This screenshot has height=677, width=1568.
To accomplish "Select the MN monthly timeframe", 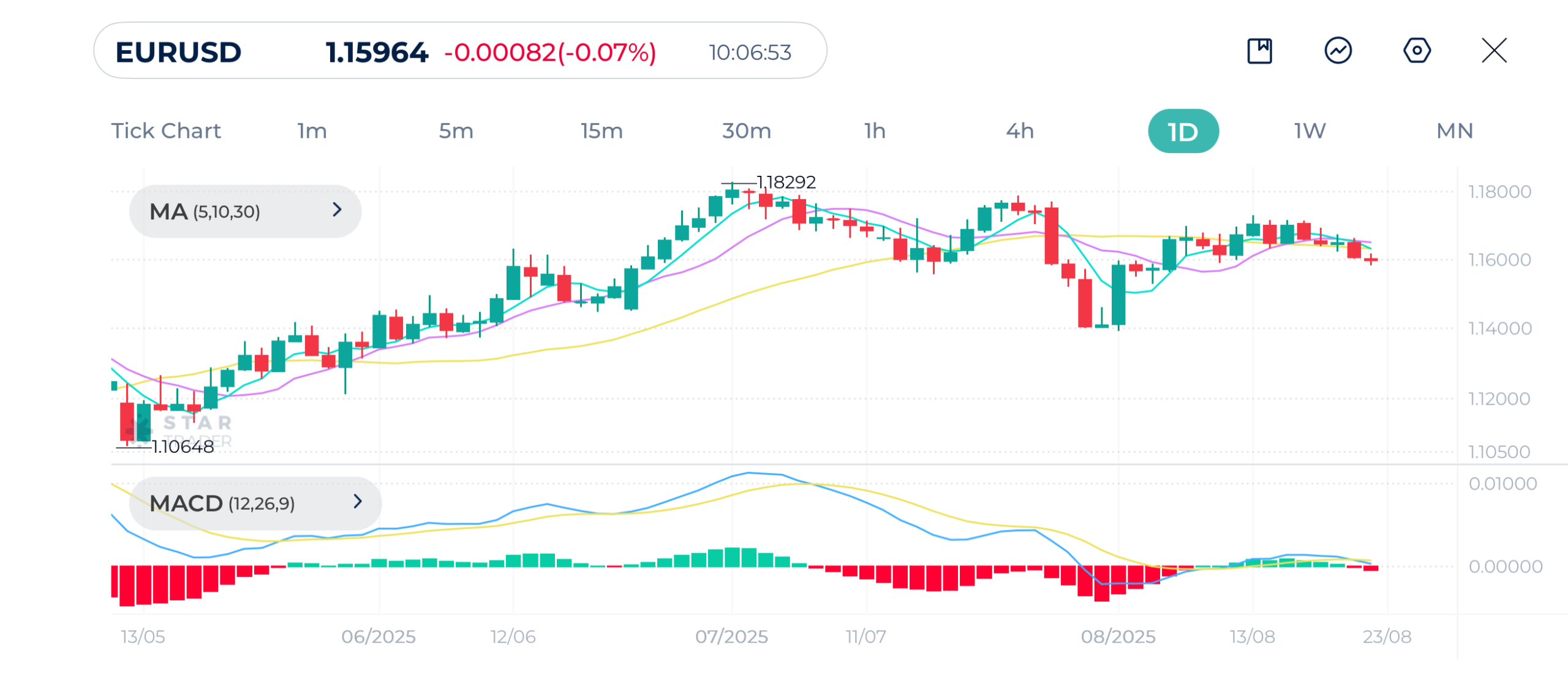I will (x=1454, y=131).
